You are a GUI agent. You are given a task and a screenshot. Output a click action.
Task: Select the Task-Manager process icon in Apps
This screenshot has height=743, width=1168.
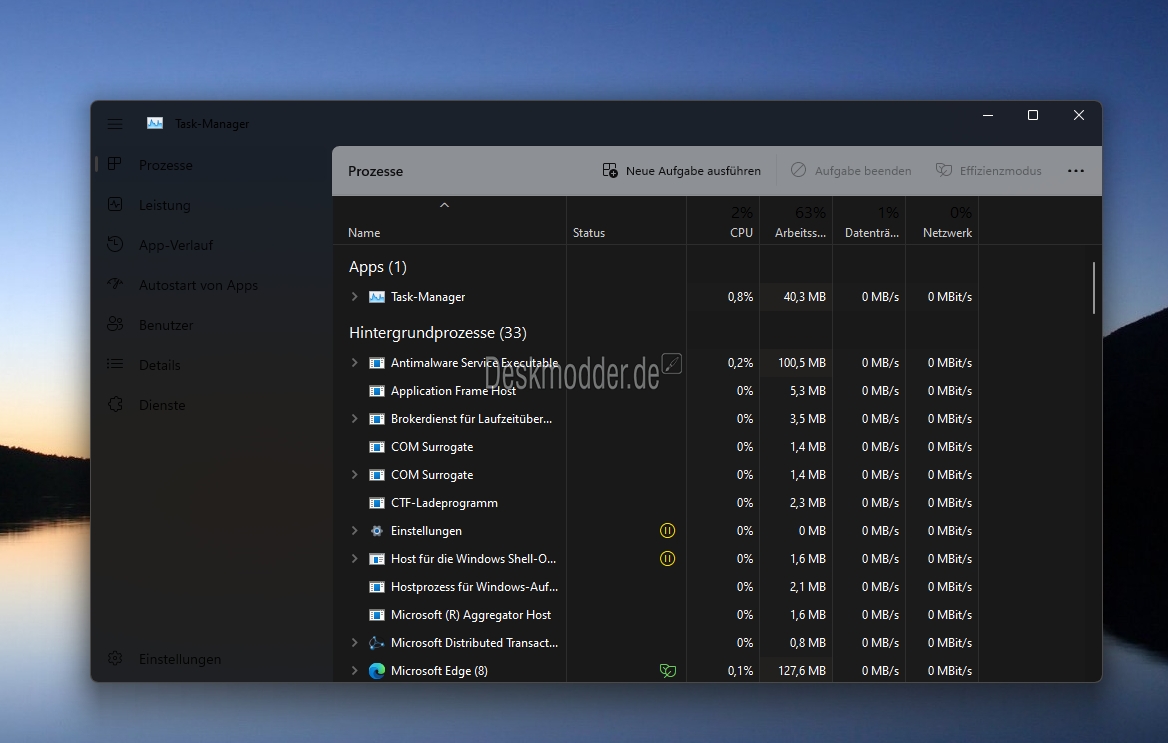point(377,297)
